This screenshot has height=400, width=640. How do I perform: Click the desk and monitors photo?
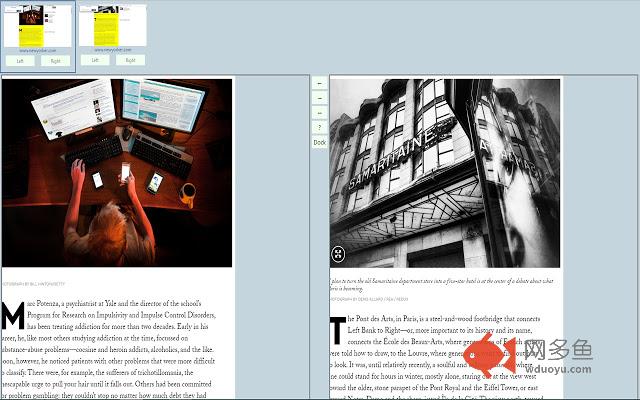coord(117,172)
